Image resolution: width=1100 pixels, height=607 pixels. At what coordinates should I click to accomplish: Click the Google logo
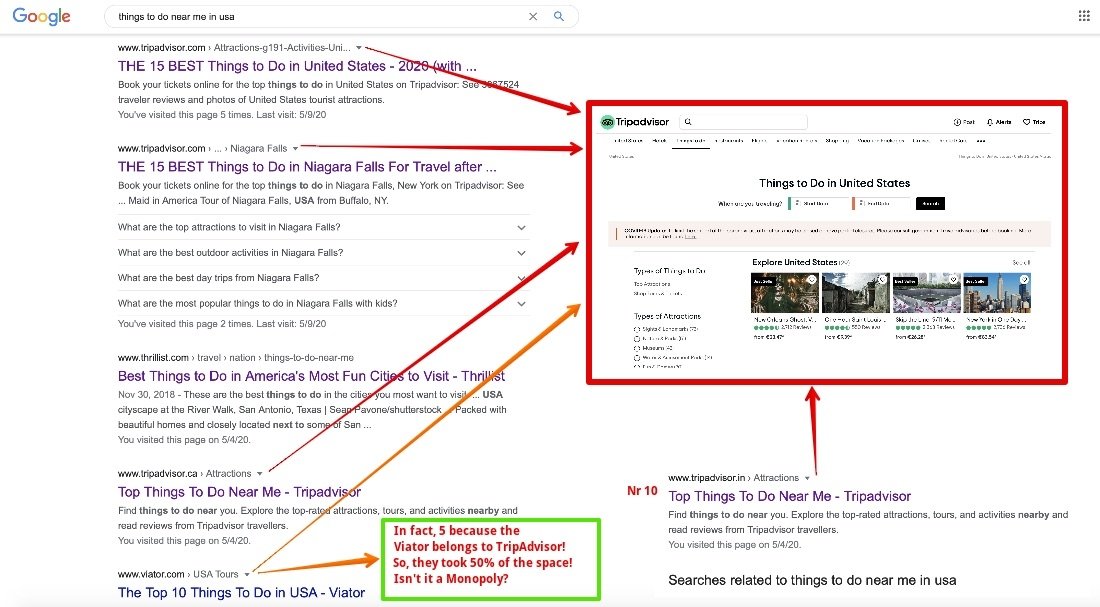42,17
